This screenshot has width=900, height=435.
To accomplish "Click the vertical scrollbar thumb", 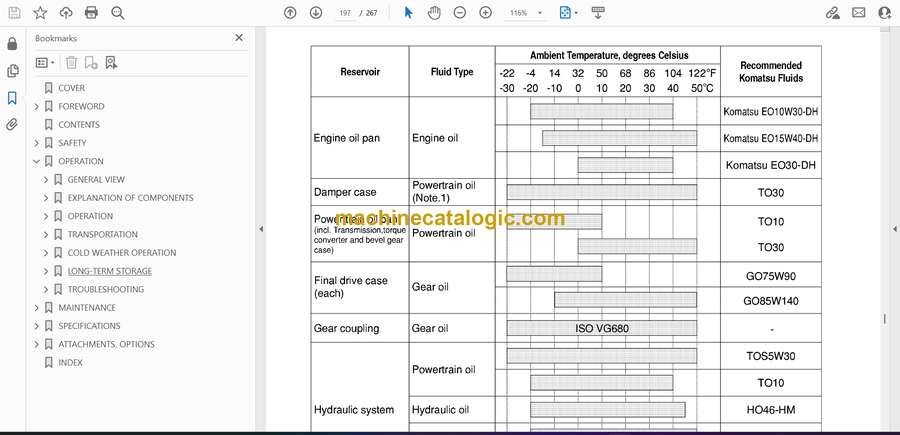I will (885, 319).
